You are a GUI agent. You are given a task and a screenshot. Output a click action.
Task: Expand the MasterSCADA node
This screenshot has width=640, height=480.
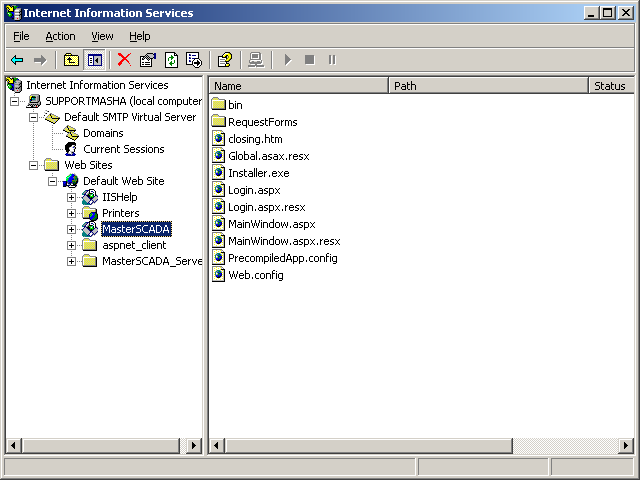pyautogui.click(x=71, y=229)
